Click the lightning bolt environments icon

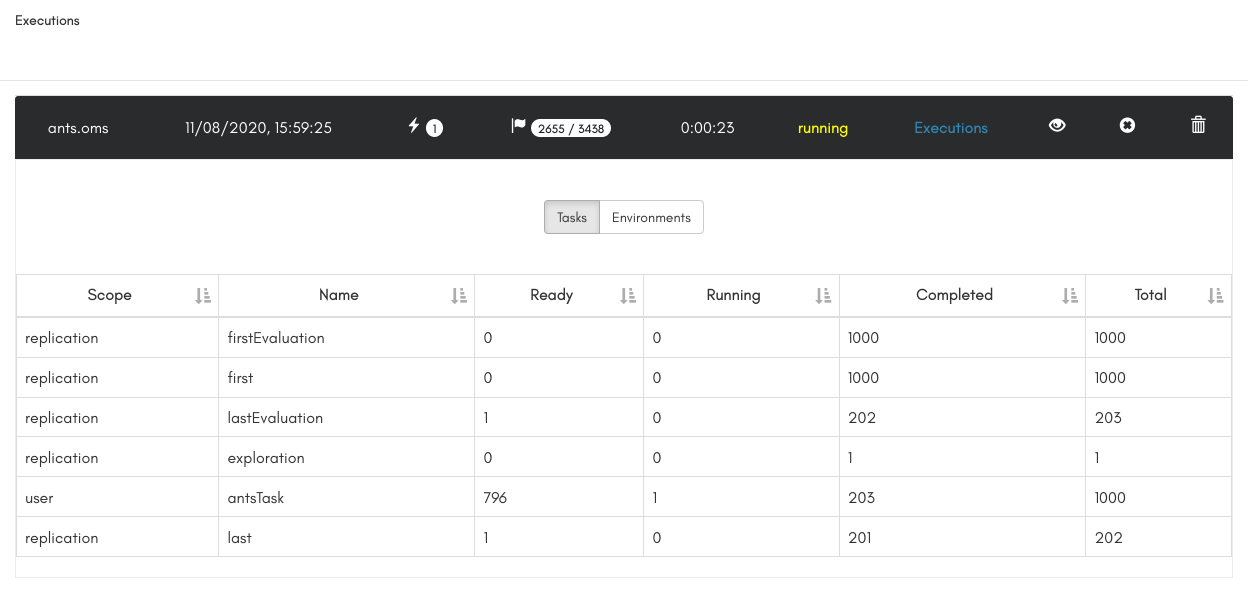(x=414, y=126)
